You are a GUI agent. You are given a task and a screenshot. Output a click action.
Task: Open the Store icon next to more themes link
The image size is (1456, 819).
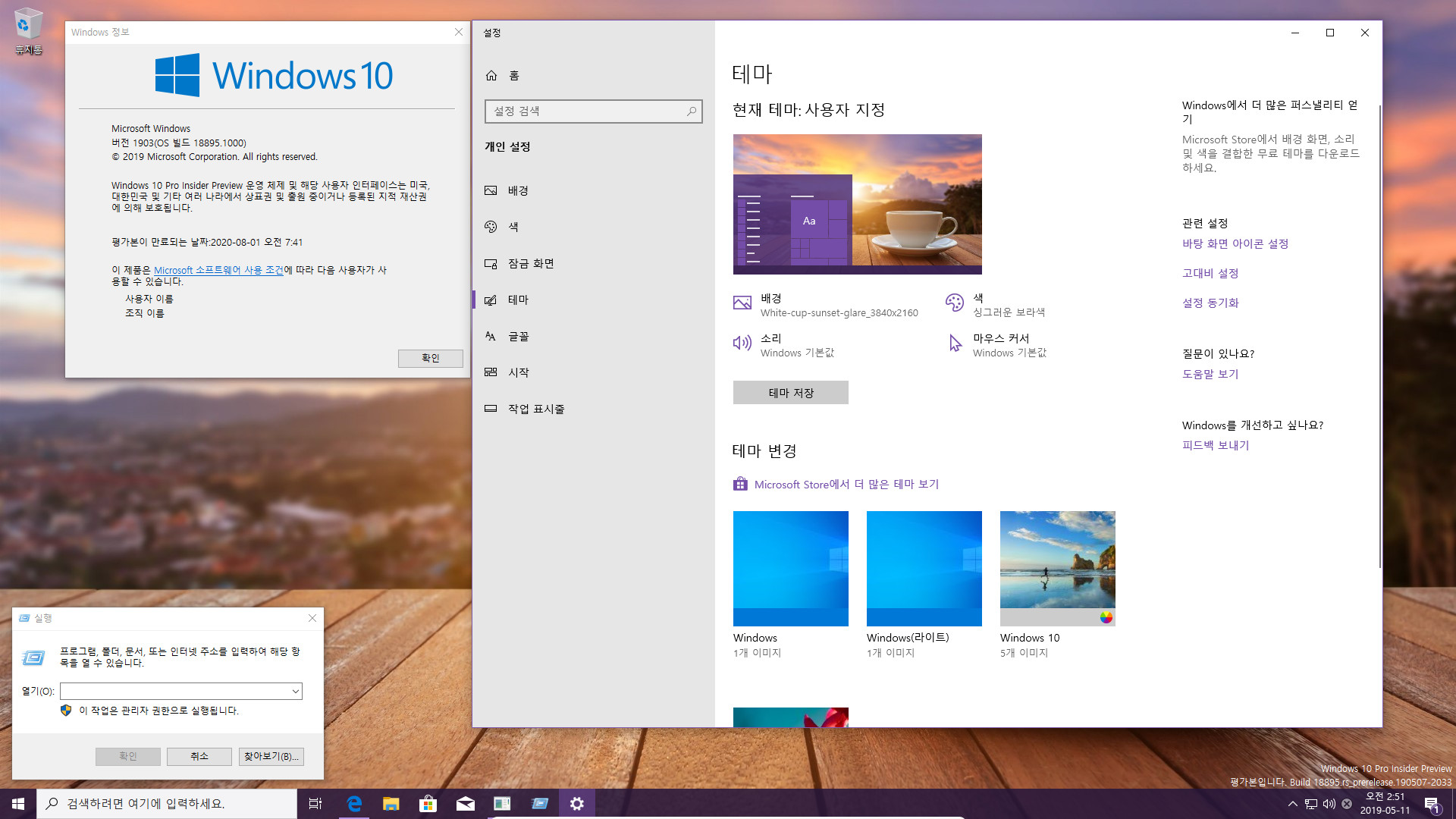[x=740, y=484]
